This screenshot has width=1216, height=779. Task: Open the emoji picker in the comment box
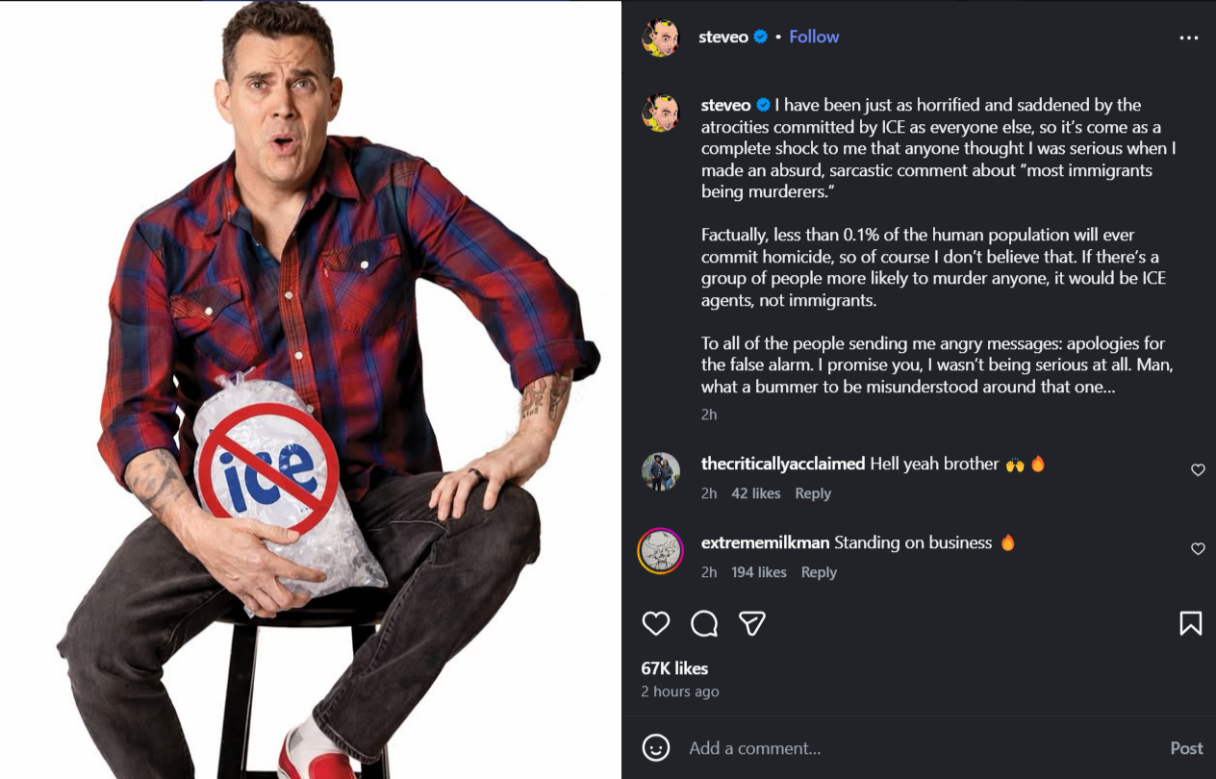656,748
